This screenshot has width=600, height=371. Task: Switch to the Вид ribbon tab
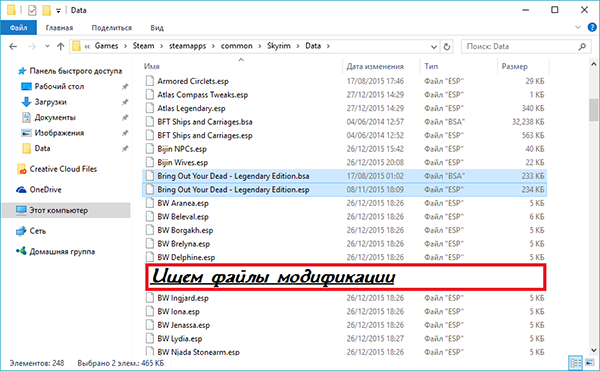pyautogui.click(x=157, y=28)
